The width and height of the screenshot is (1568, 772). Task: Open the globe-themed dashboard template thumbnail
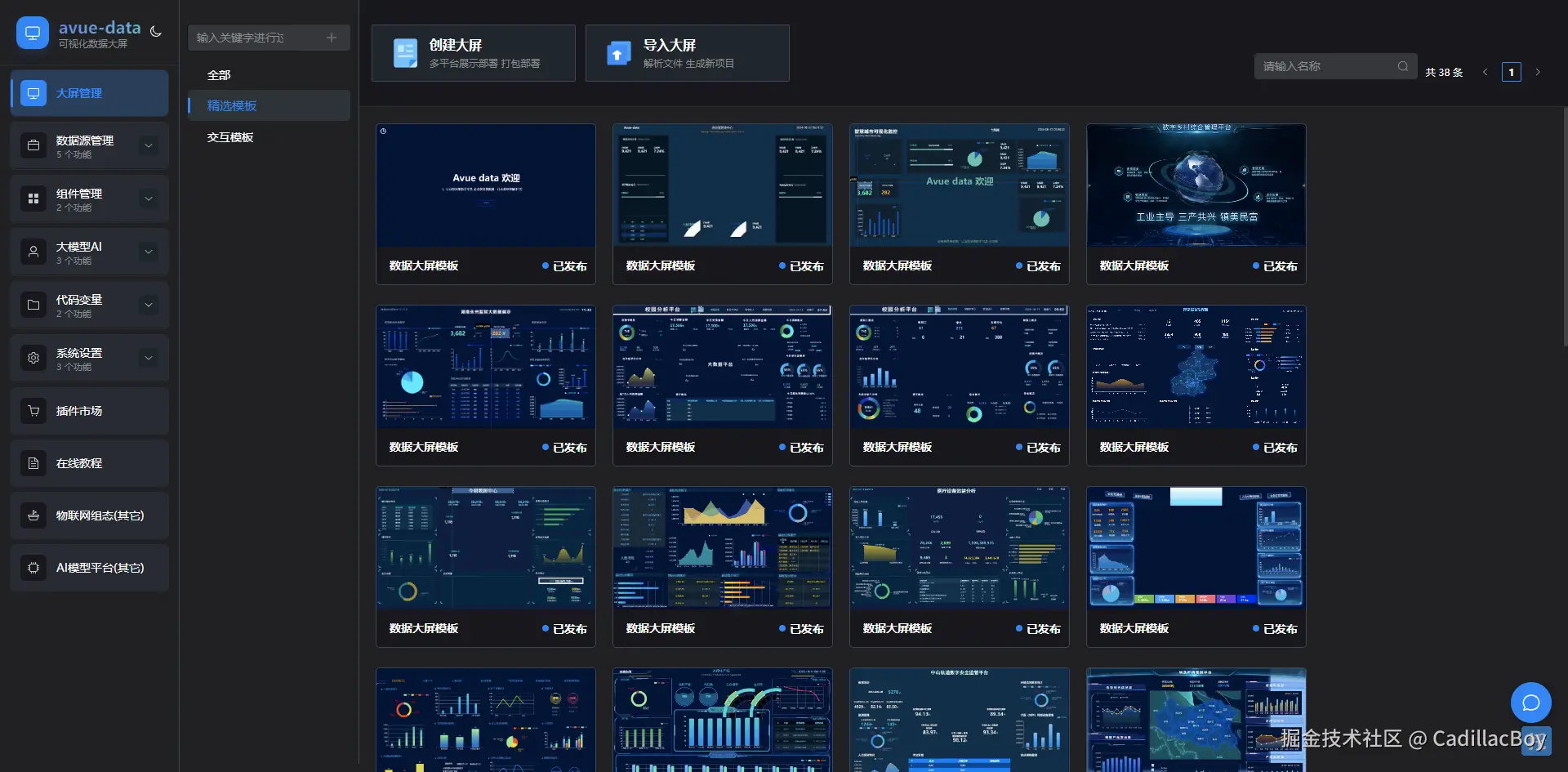1196,185
